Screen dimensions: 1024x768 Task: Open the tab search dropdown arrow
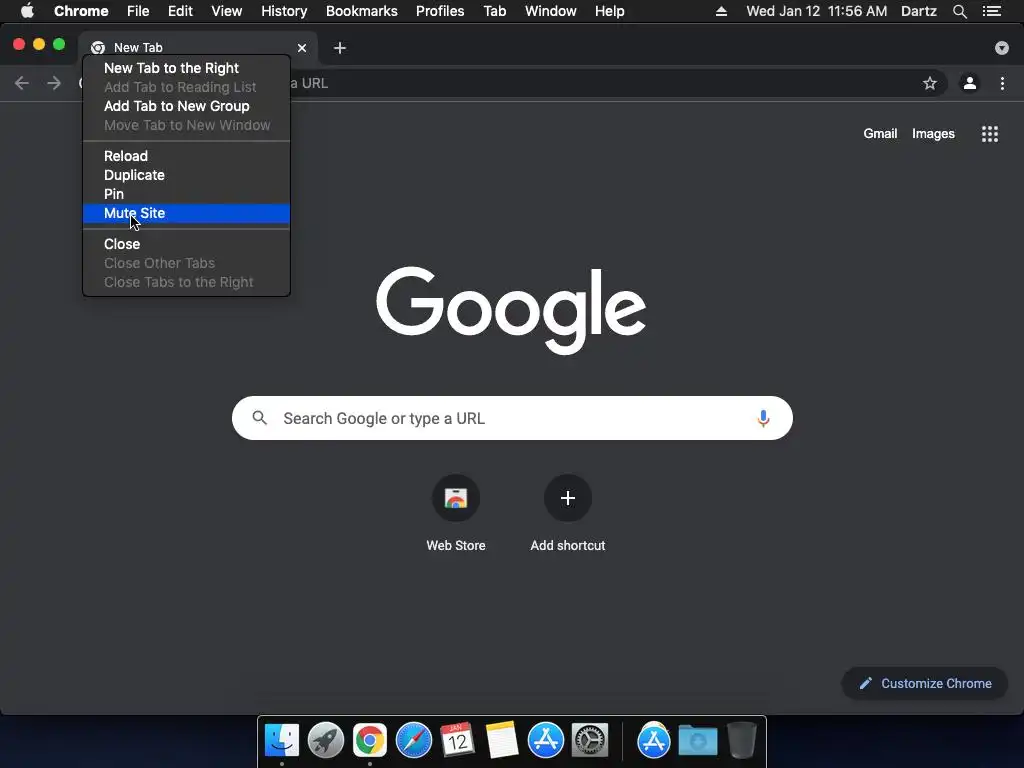coord(1002,48)
